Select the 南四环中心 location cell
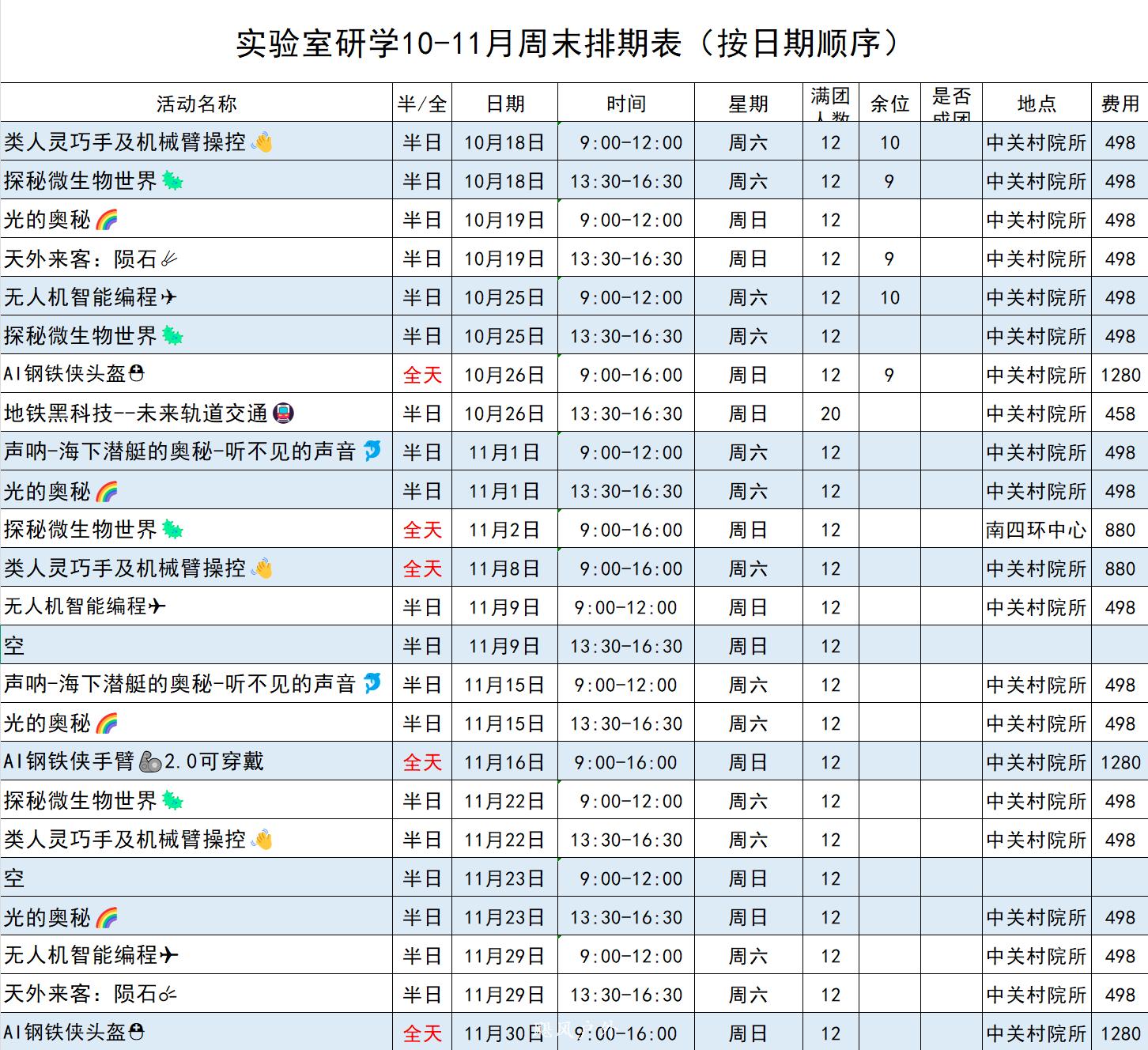The height and width of the screenshot is (1050, 1148). pos(1036,530)
